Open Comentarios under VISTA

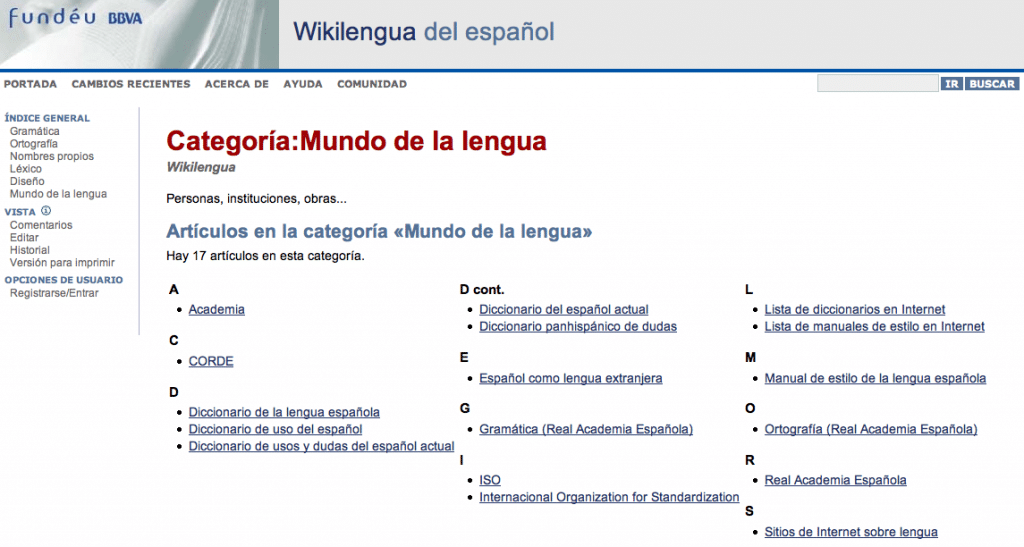41,225
